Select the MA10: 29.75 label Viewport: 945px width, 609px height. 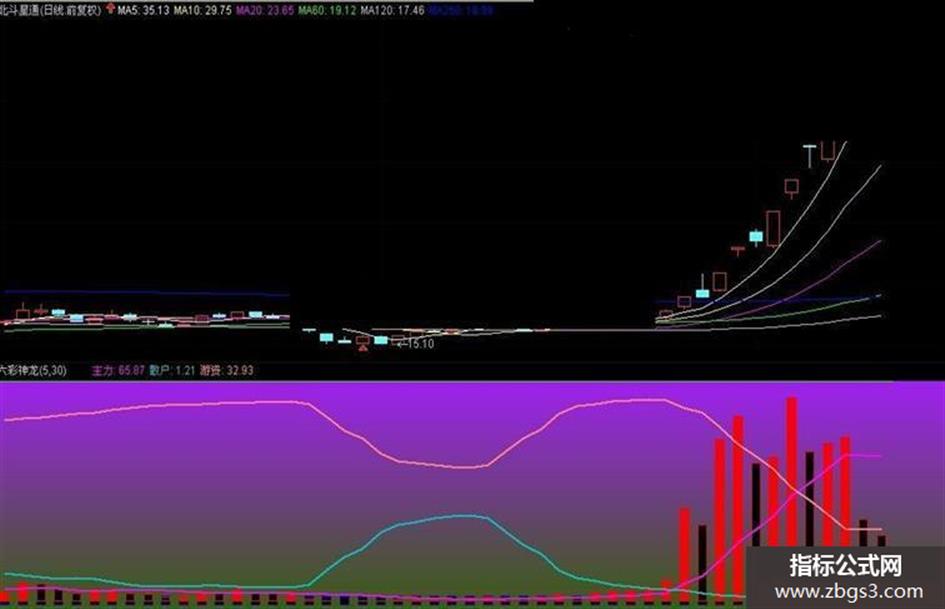[202, 10]
